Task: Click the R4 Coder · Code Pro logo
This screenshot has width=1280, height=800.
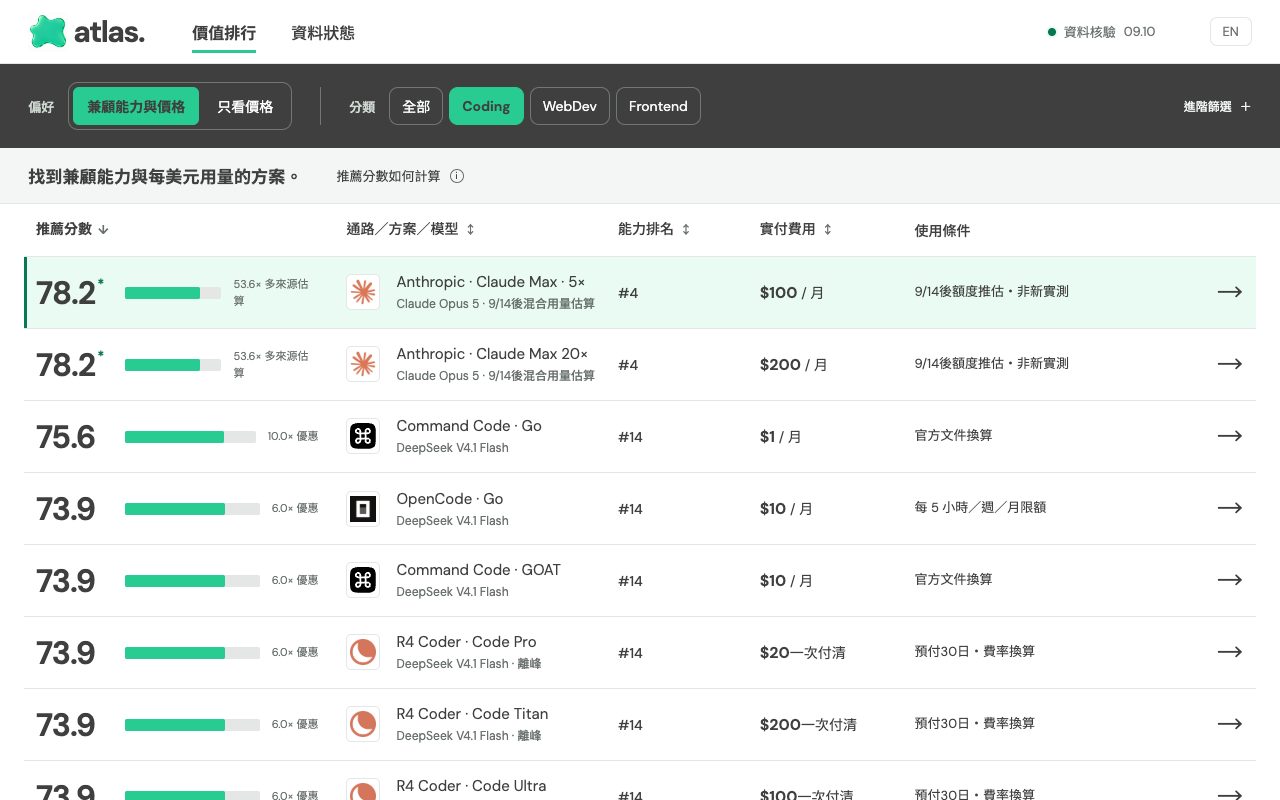Action: (x=363, y=652)
